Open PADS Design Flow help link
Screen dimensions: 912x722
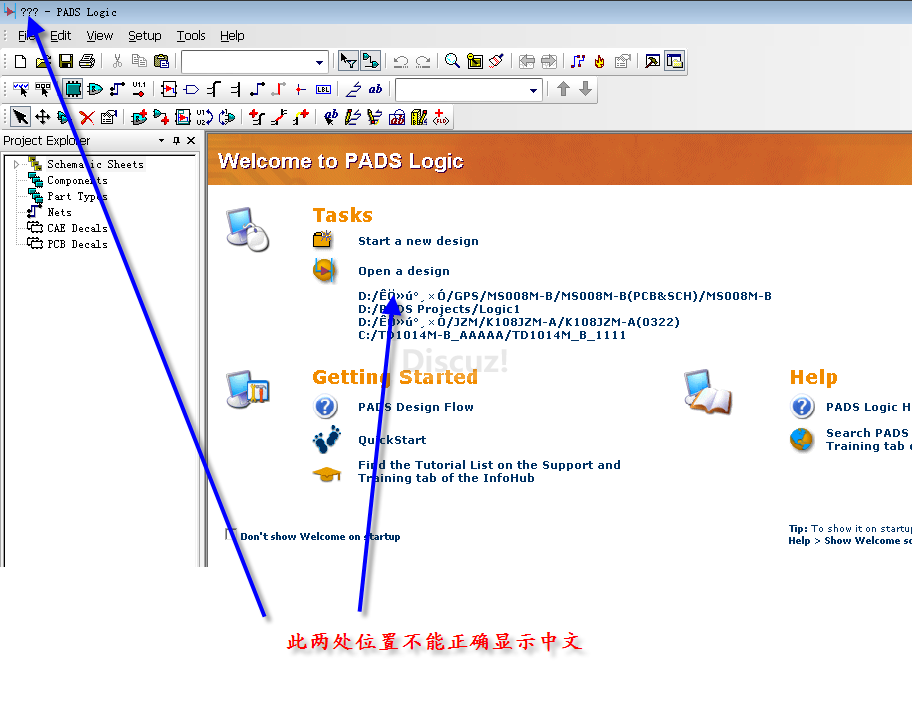pos(416,407)
